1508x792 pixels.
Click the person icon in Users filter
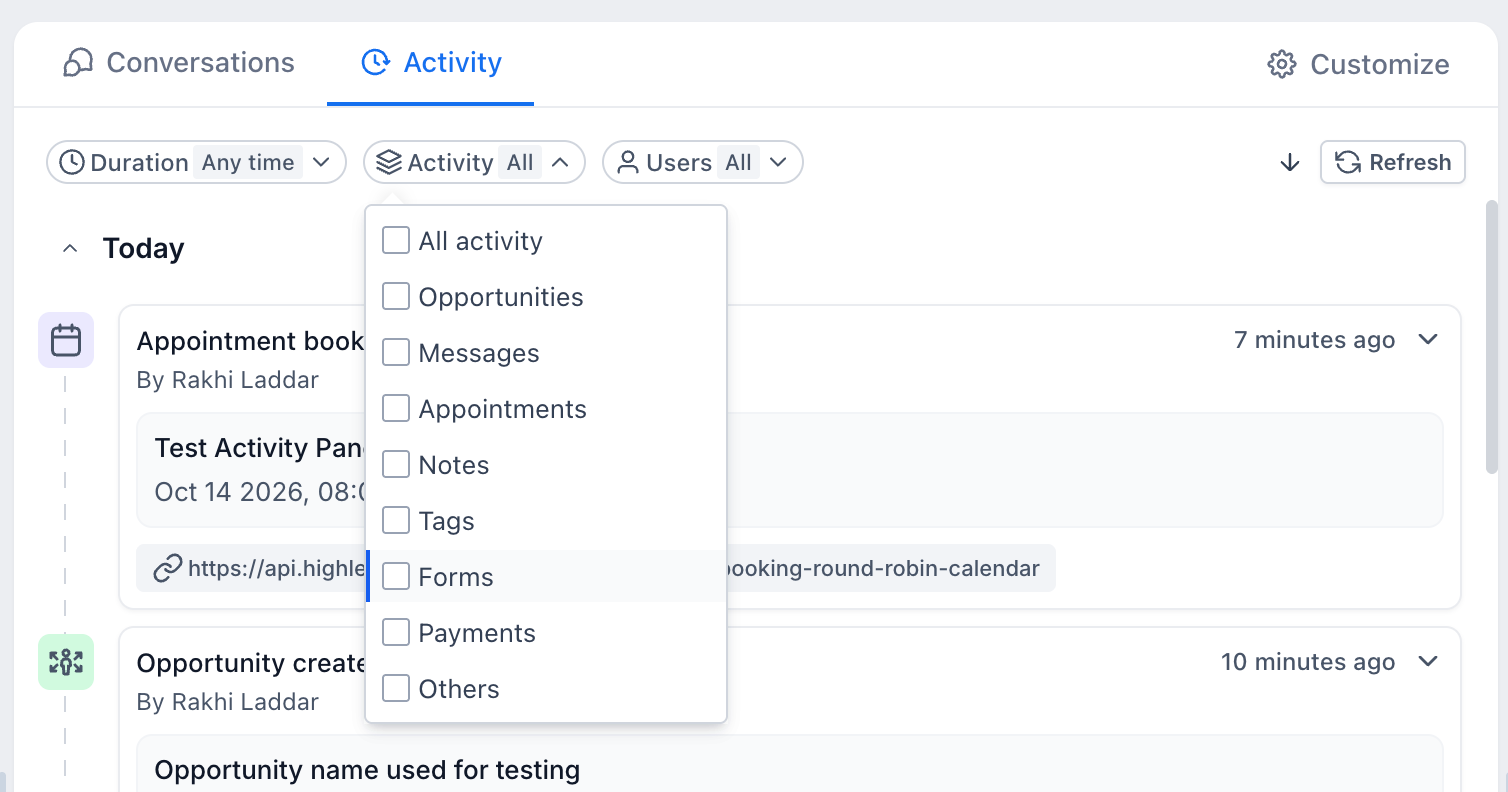point(628,162)
